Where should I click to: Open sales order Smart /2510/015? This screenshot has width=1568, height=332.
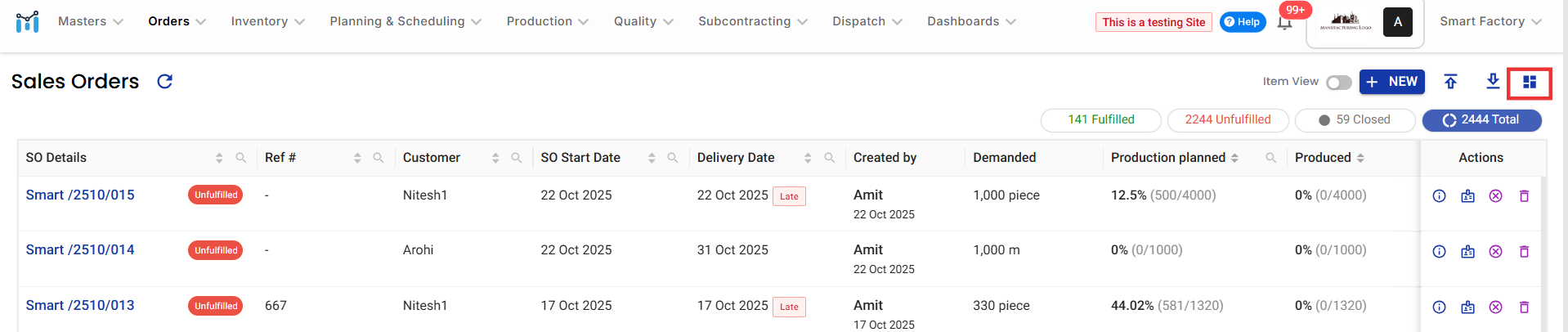[x=80, y=195]
